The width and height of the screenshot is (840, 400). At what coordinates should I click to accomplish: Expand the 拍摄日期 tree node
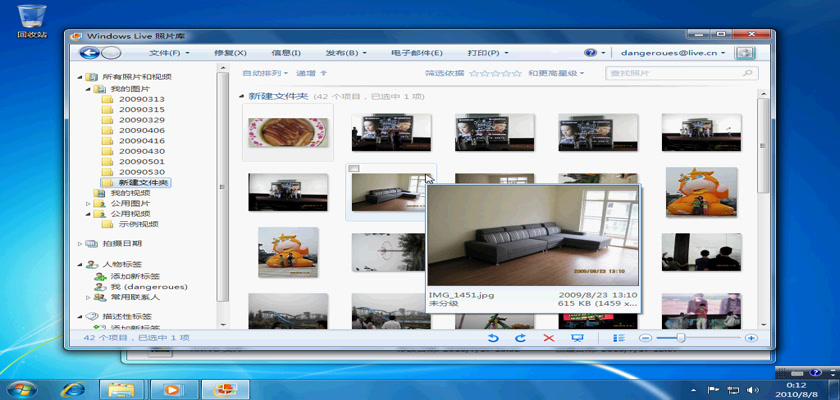tap(81, 243)
